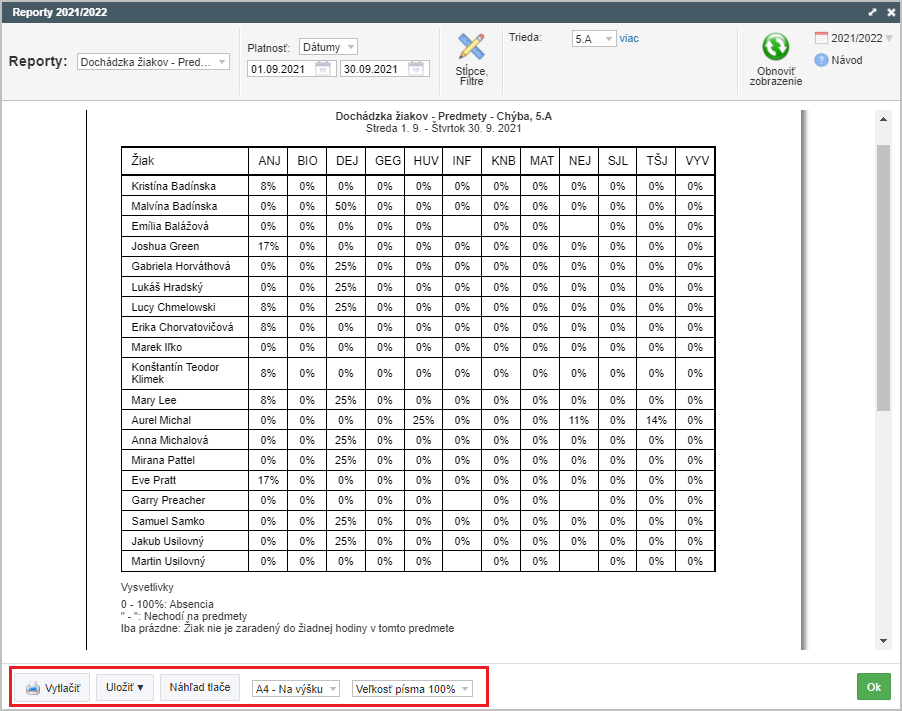The height and width of the screenshot is (711, 902).
Task: Select the row name Joshua Green
Action: [x=165, y=246]
